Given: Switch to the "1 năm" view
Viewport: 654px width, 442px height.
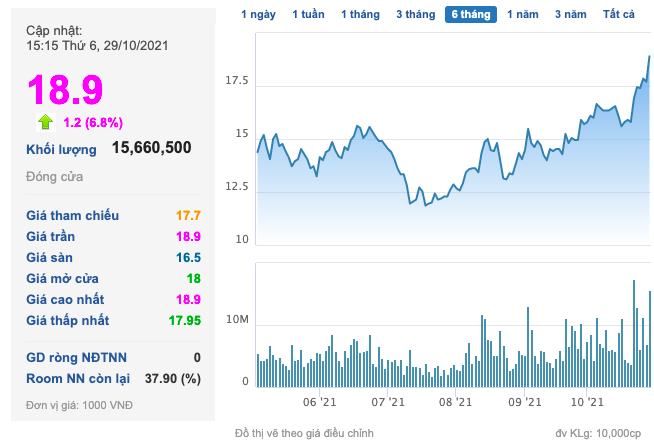Looking at the screenshot, I should (x=523, y=15).
